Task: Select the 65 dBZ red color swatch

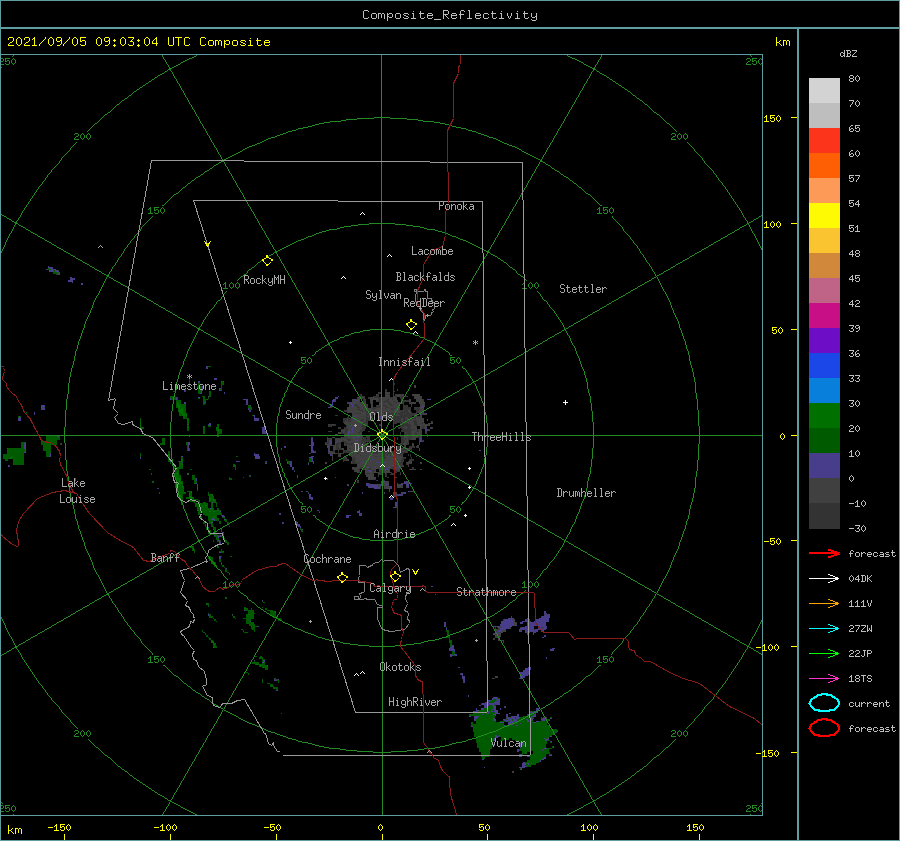Action: (824, 141)
